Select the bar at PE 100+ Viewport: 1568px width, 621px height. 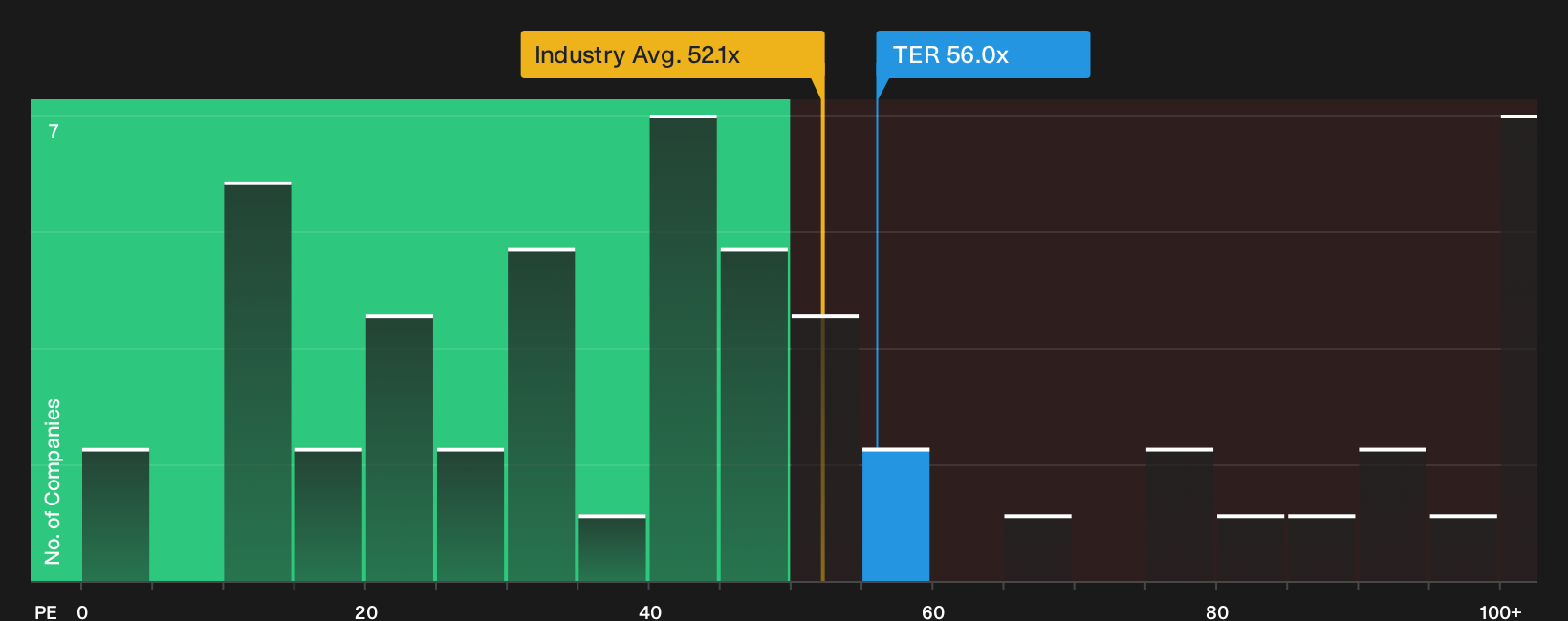click(x=1519, y=349)
